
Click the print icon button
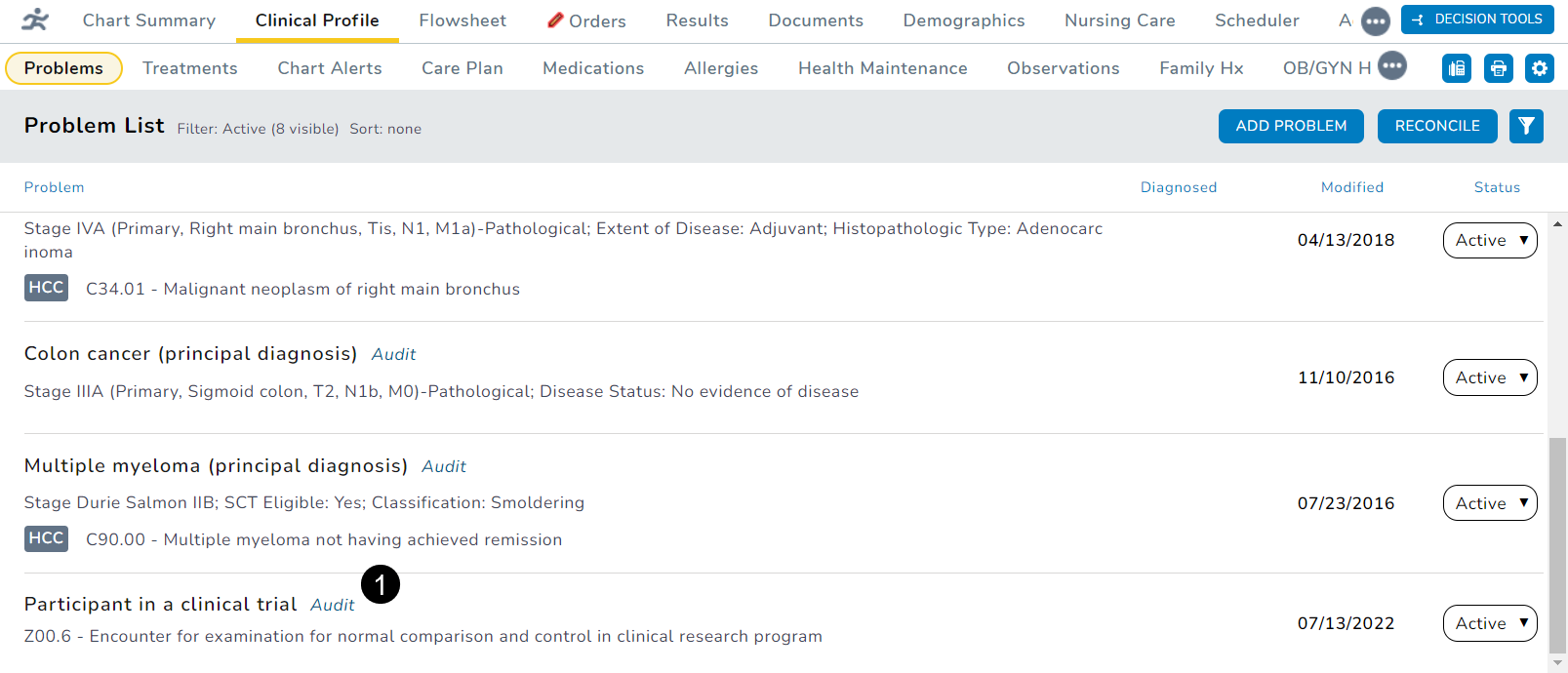(1498, 68)
